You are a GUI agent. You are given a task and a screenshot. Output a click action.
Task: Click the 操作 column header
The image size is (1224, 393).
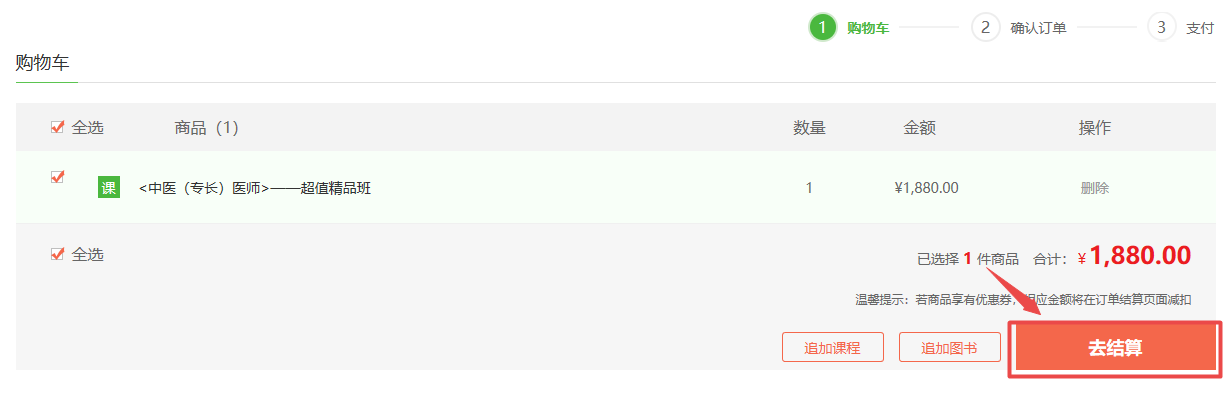coord(1095,128)
